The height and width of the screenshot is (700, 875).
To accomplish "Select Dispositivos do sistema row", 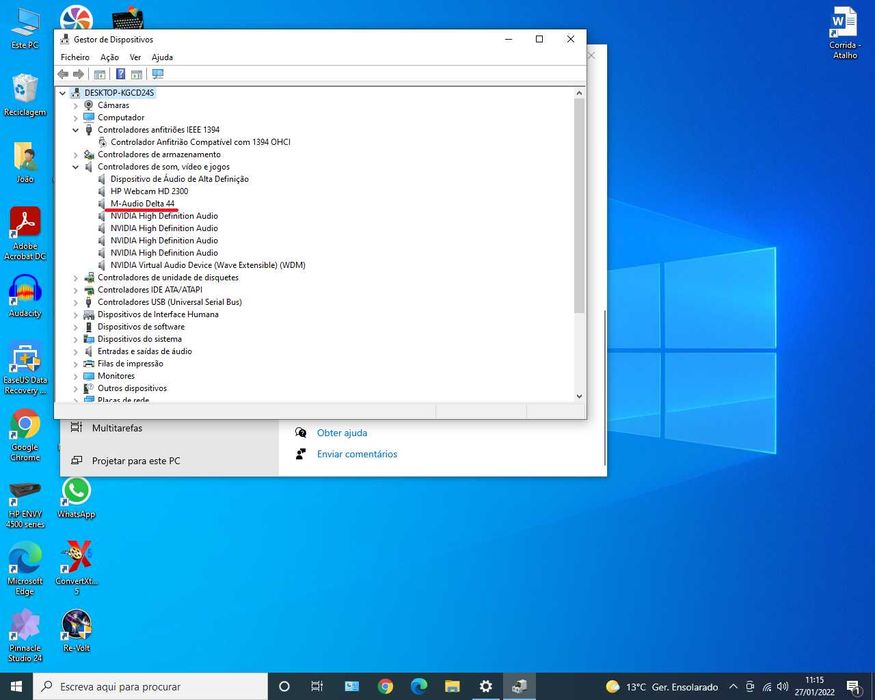I will tap(140, 339).
